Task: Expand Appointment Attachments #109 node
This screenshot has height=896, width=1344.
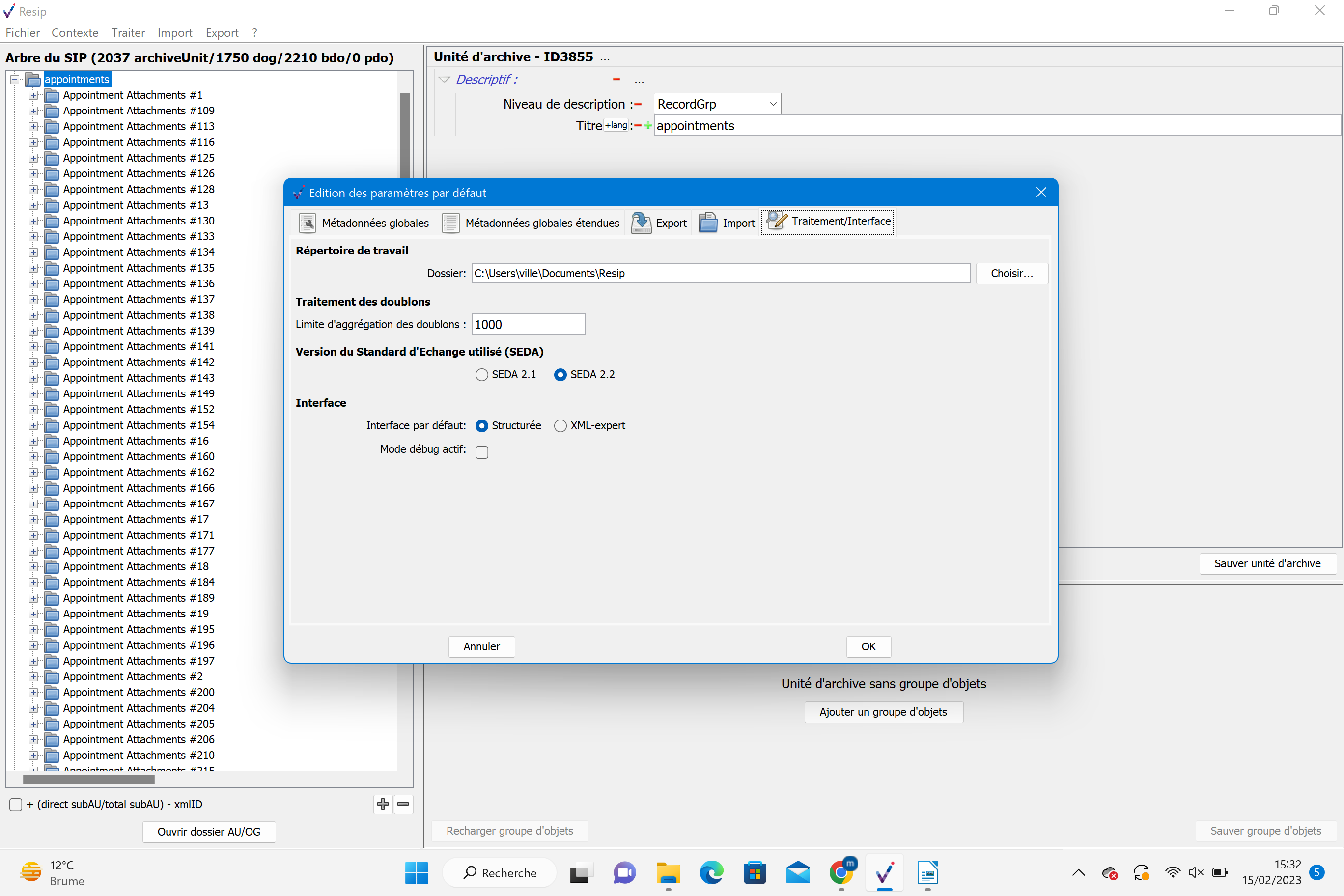Action: 34,111
